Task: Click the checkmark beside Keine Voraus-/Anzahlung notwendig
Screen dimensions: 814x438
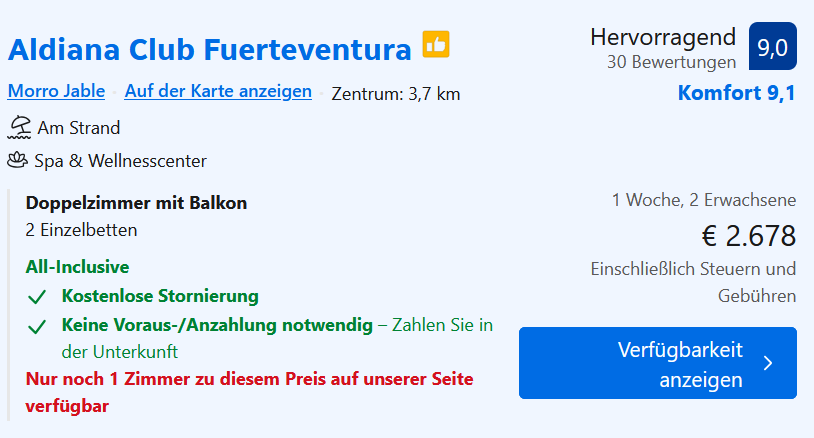Action: (x=38, y=326)
